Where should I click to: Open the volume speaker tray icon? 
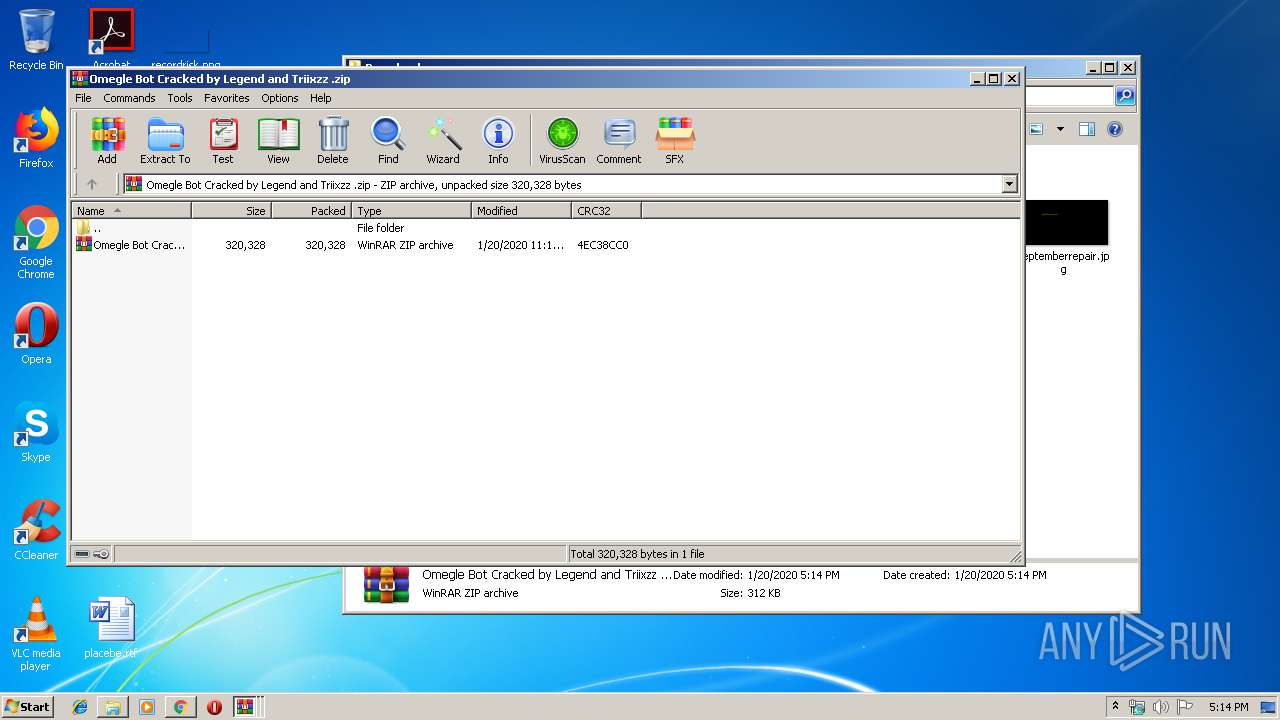tap(1160, 707)
